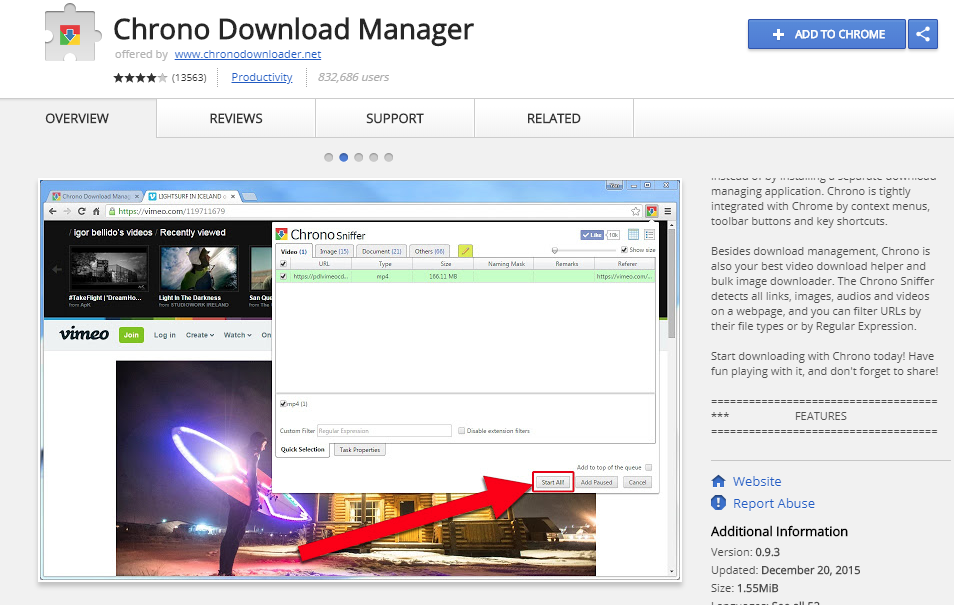Click the Start All button
Viewport: 954px width, 605px height.
[x=553, y=482]
